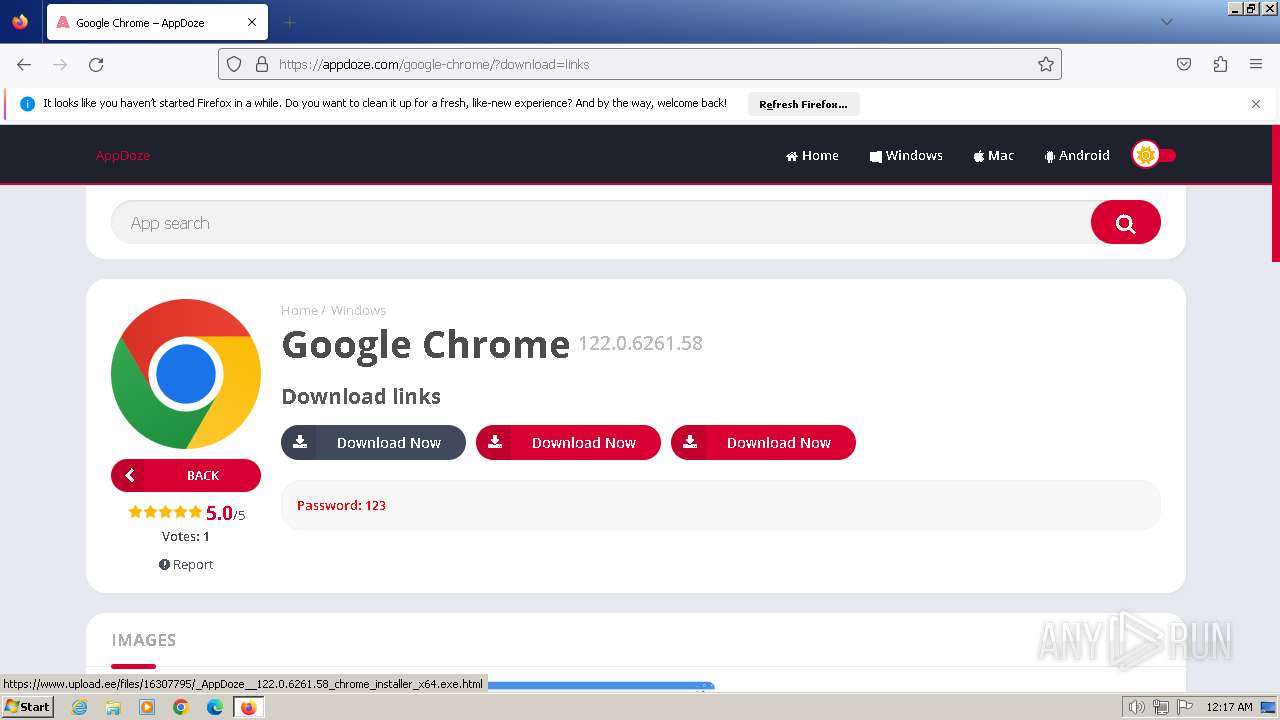Click the Firefox taskbar button
1280x720 pixels.
pyautogui.click(x=248, y=707)
